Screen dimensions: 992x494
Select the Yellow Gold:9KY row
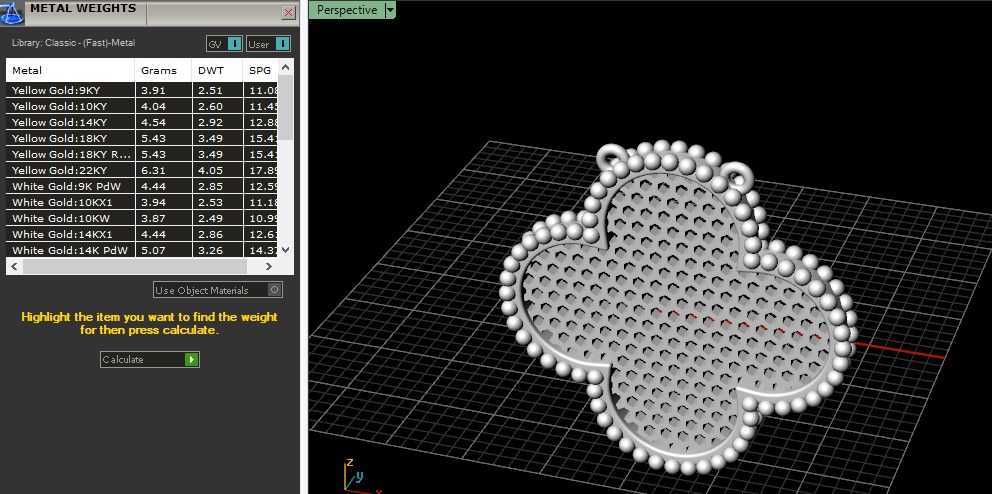pyautogui.click(x=142, y=90)
